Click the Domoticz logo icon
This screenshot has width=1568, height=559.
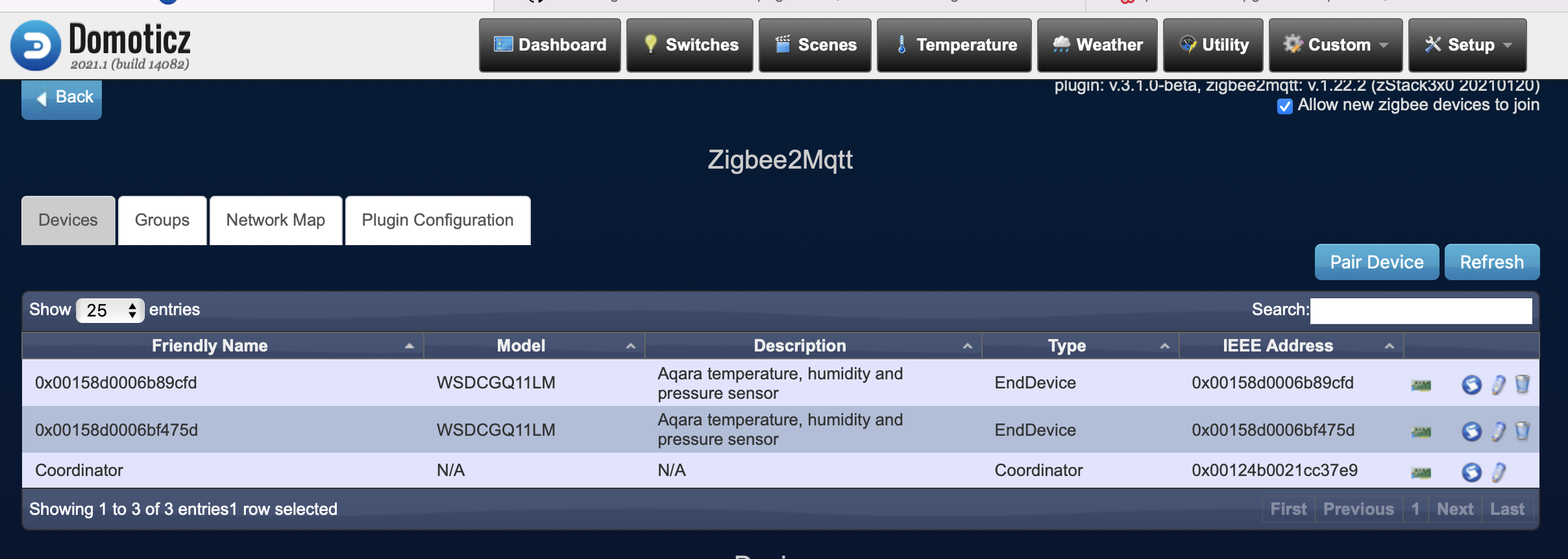[x=36, y=45]
